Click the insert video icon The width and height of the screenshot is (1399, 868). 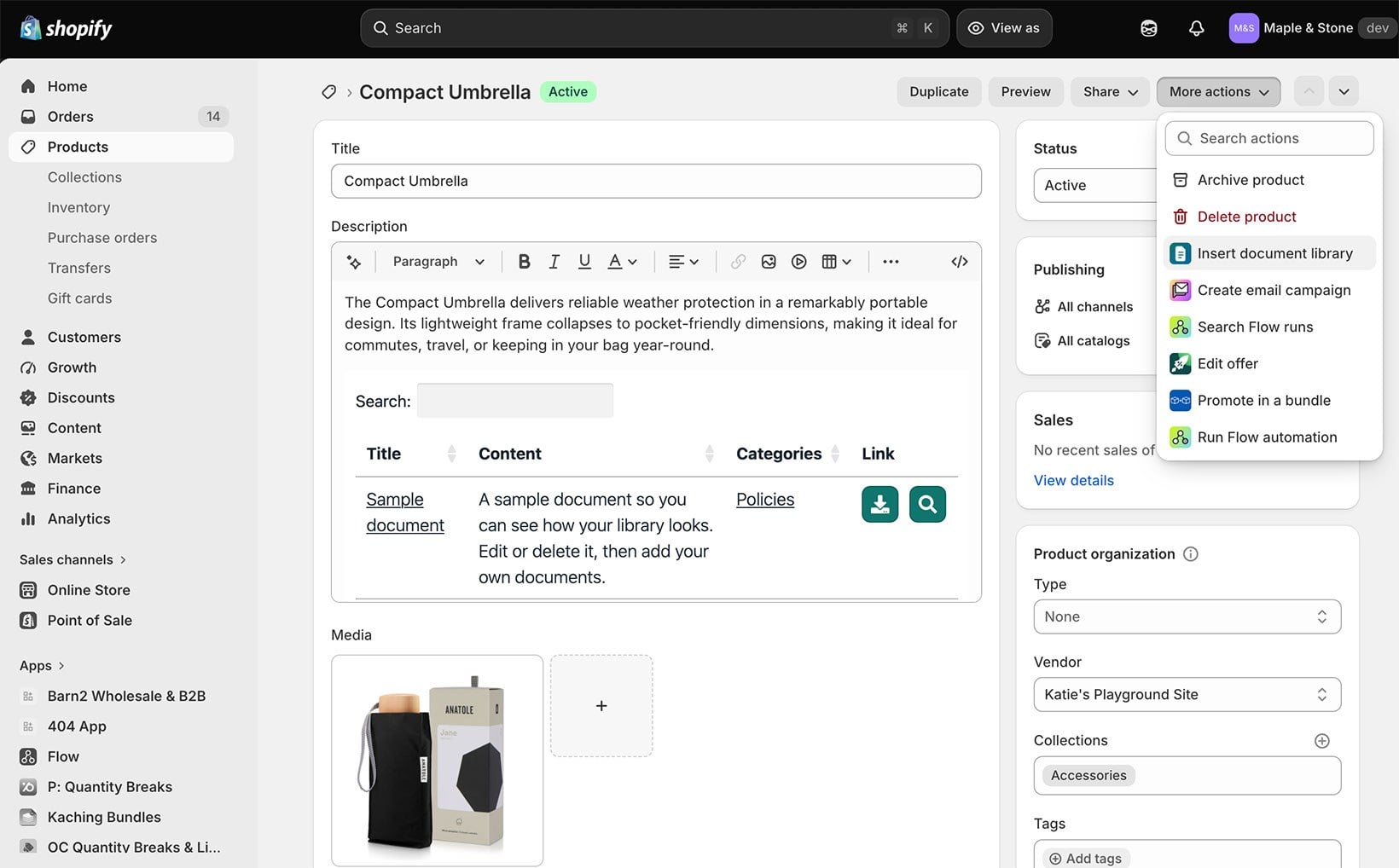(798, 262)
